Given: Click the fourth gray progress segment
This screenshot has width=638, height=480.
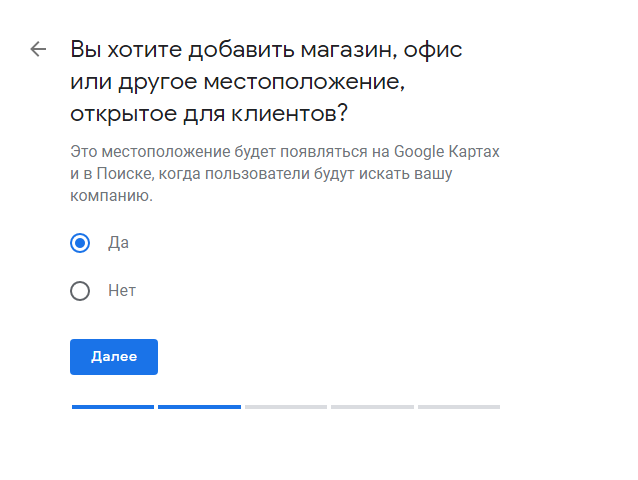Looking at the screenshot, I should pos(372,407).
